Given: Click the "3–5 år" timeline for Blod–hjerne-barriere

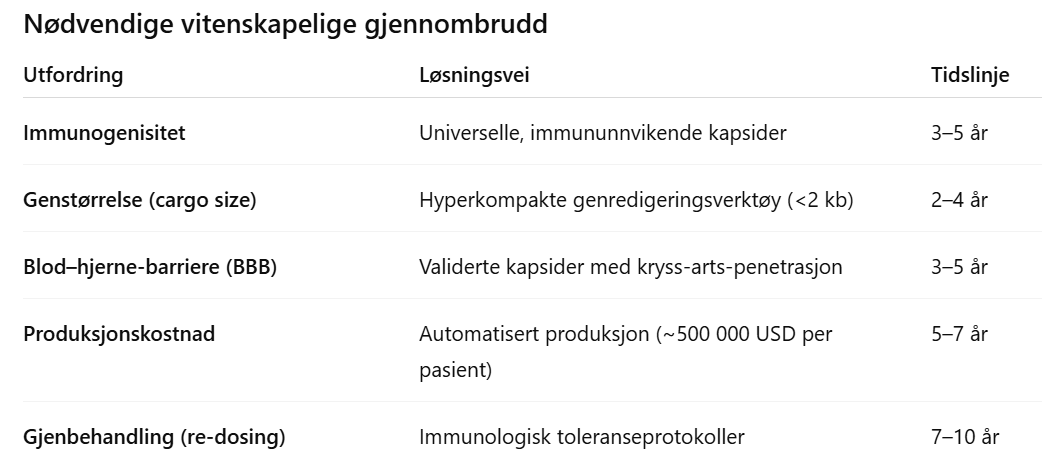Looking at the screenshot, I should (959, 267).
